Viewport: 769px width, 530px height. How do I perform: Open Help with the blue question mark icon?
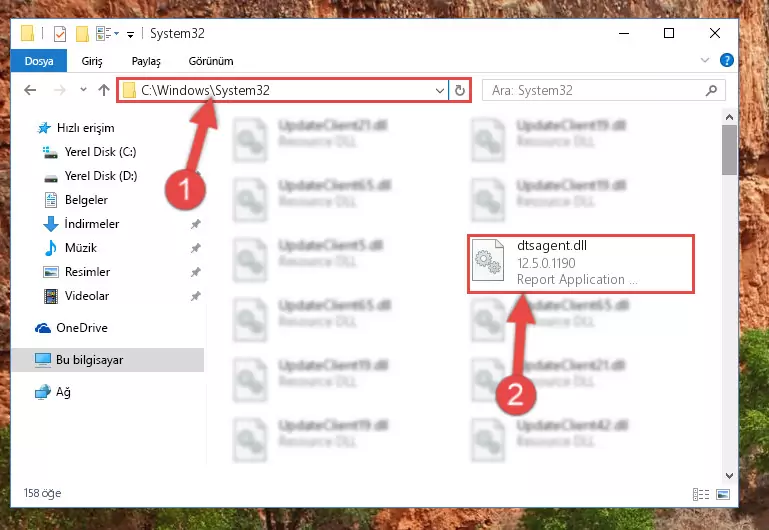pyautogui.click(x=726, y=60)
